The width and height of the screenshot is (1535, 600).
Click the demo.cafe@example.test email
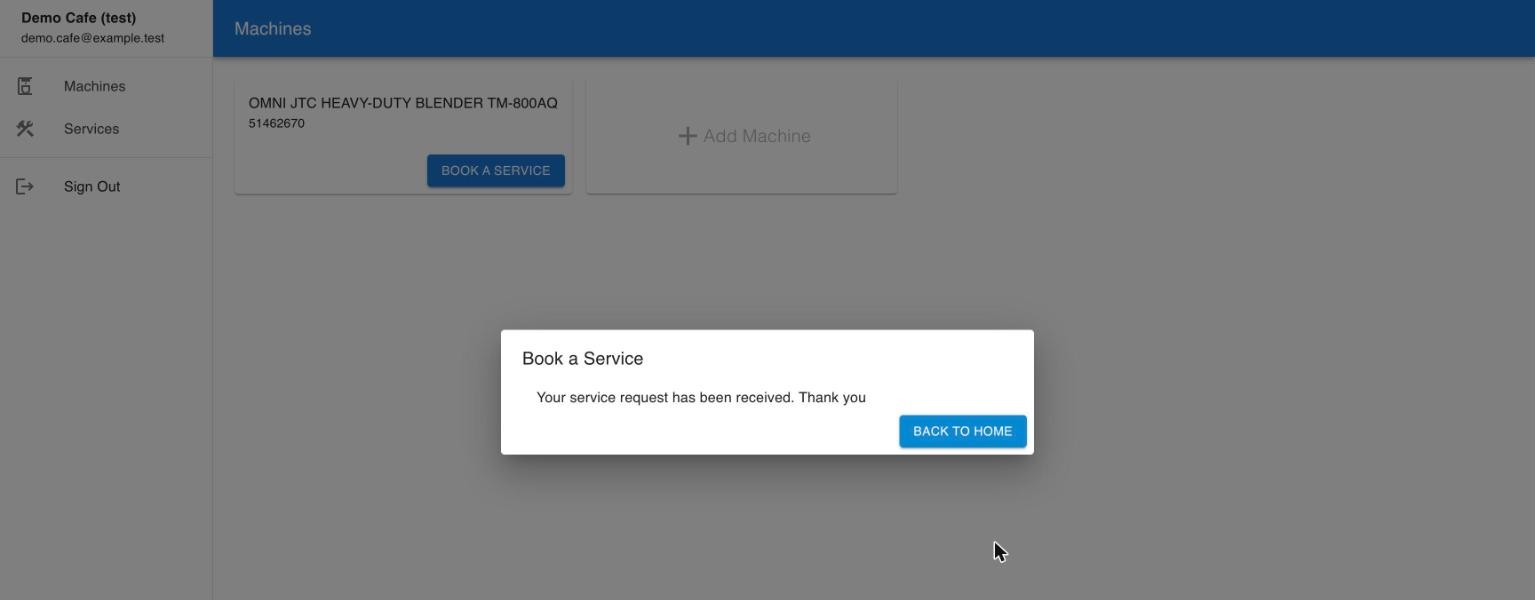click(x=92, y=38)
